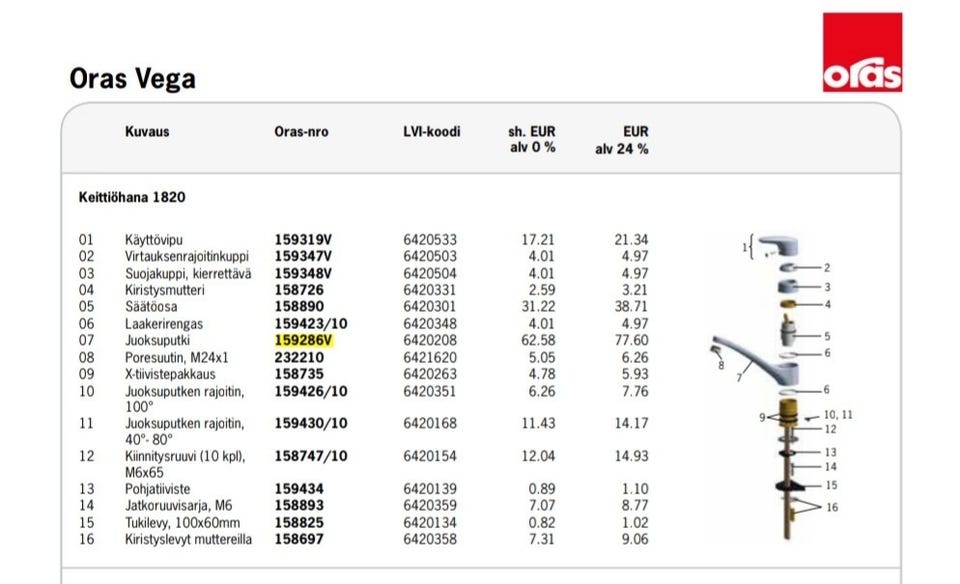
Task: Click the 'Käyttövipu' description
Action: point(154,240)
